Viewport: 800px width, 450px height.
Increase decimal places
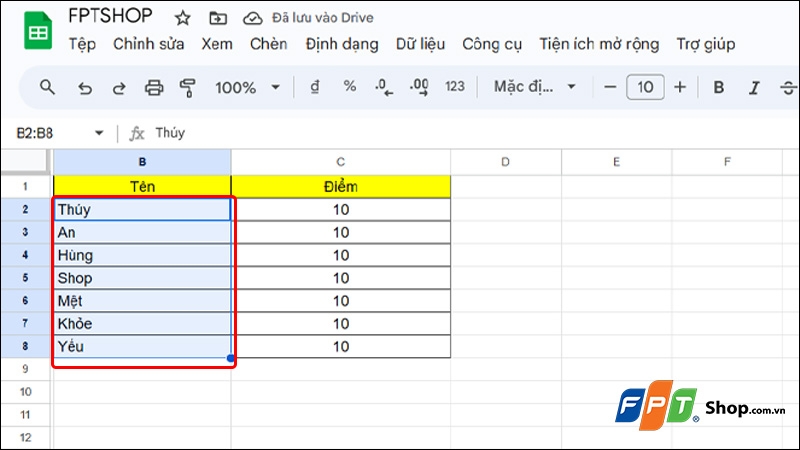pos(419,87)
